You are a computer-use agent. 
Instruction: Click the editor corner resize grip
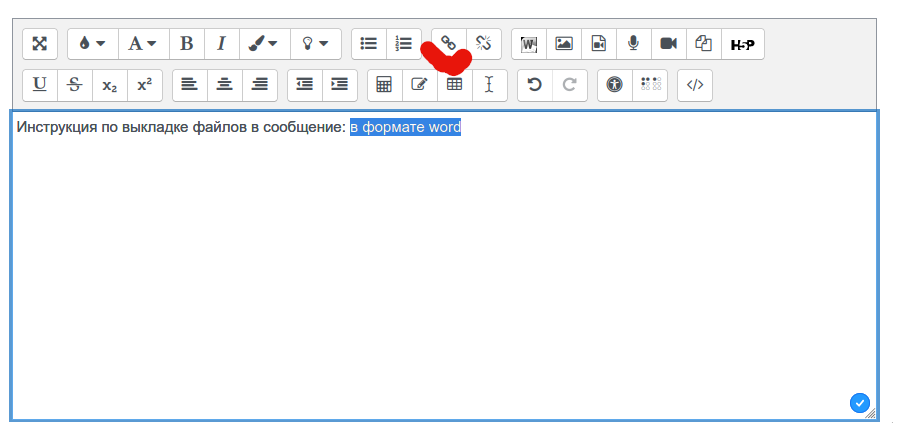coord(871,413)
